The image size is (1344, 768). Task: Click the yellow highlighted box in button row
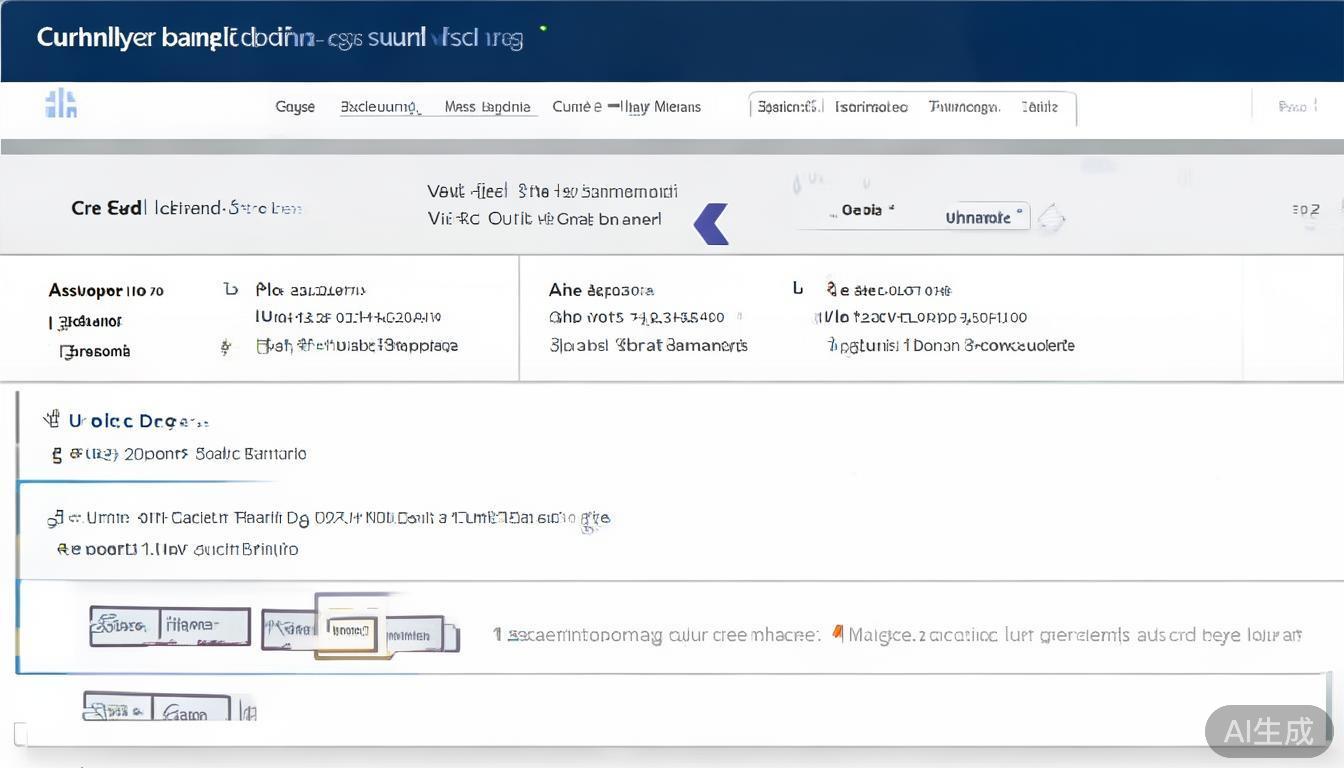coord(350,630)
